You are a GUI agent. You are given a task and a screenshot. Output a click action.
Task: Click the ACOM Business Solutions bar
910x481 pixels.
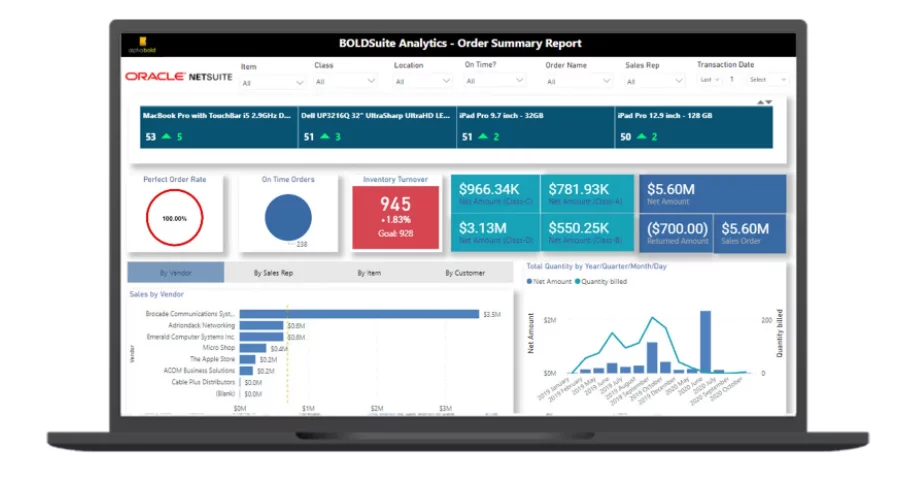pos(246,371)
